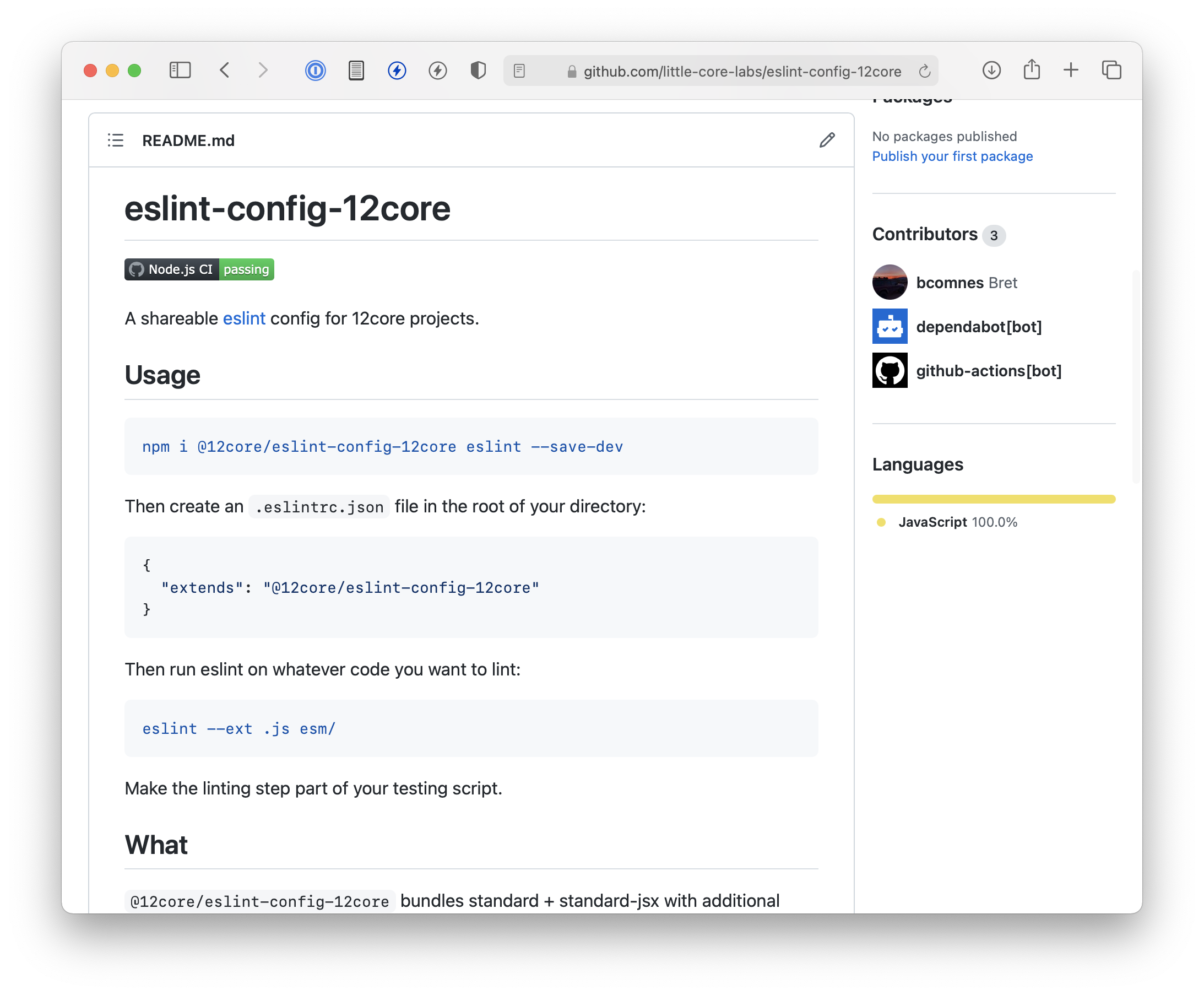Click the eslint-config-12core main heading
The height and width of the screenshot is (995, 1204).
point(287,209)
